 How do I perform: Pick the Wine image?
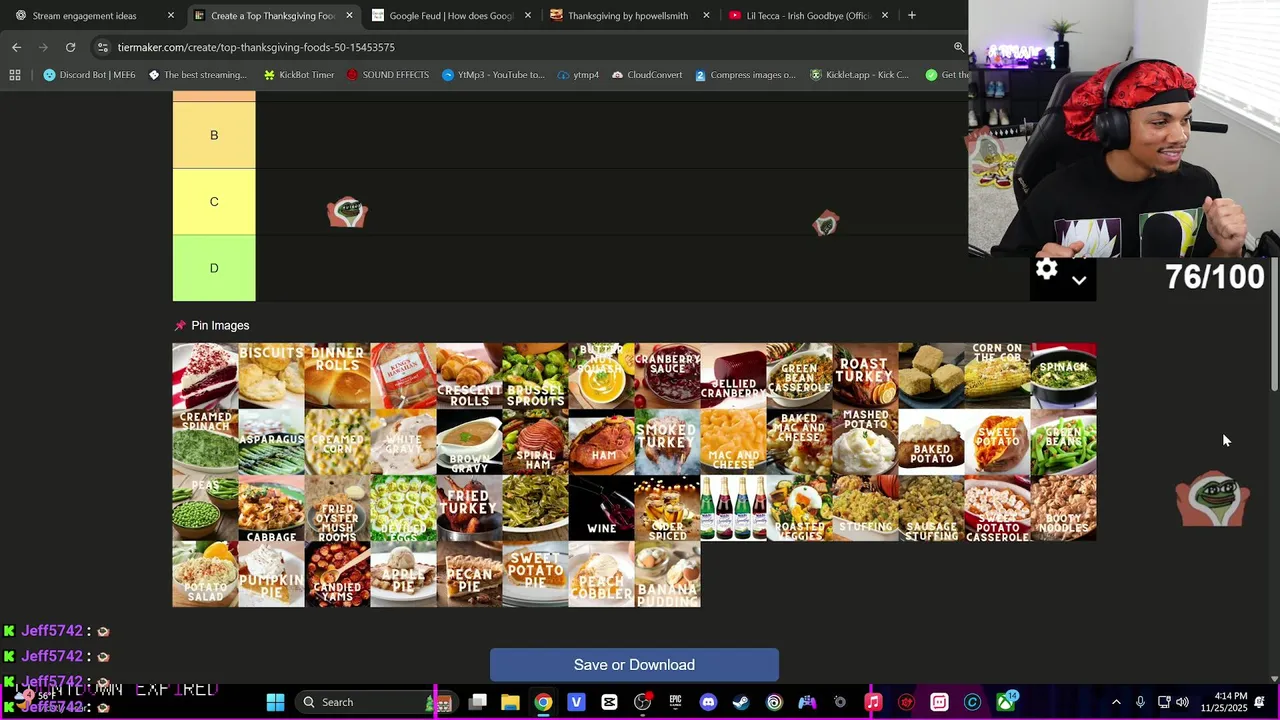(601, 508)
